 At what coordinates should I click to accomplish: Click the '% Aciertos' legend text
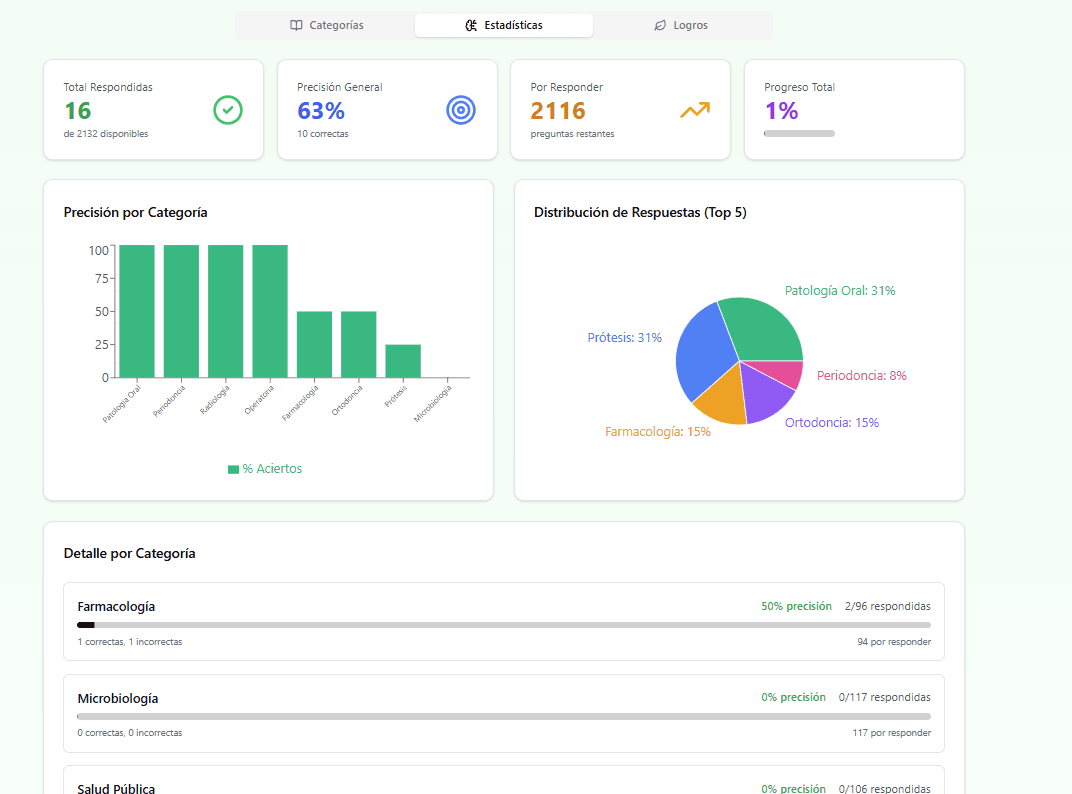coord(272,469)
